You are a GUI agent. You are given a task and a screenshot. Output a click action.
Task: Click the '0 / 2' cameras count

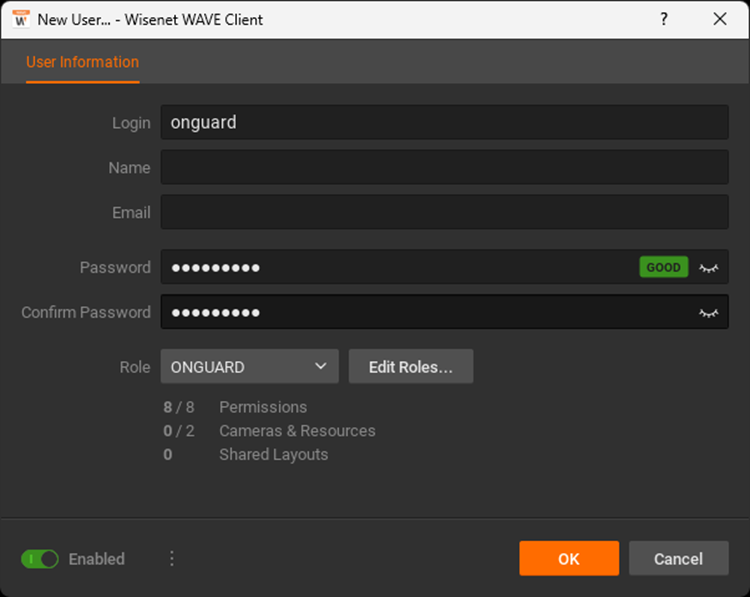[178, 431]
